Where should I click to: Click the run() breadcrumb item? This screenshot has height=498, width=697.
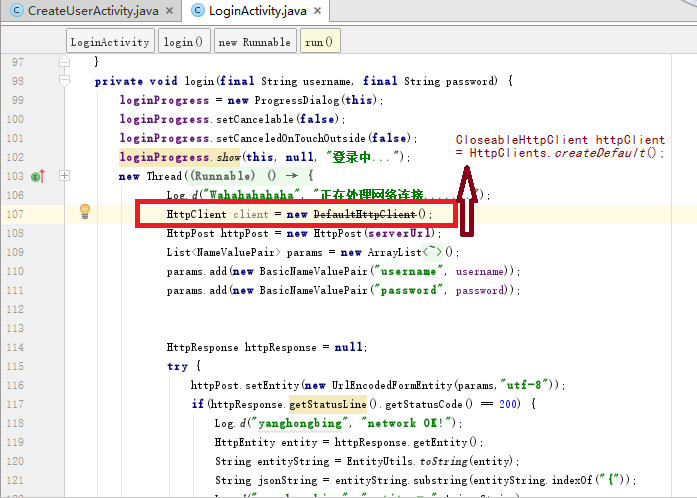coord(320,42)
